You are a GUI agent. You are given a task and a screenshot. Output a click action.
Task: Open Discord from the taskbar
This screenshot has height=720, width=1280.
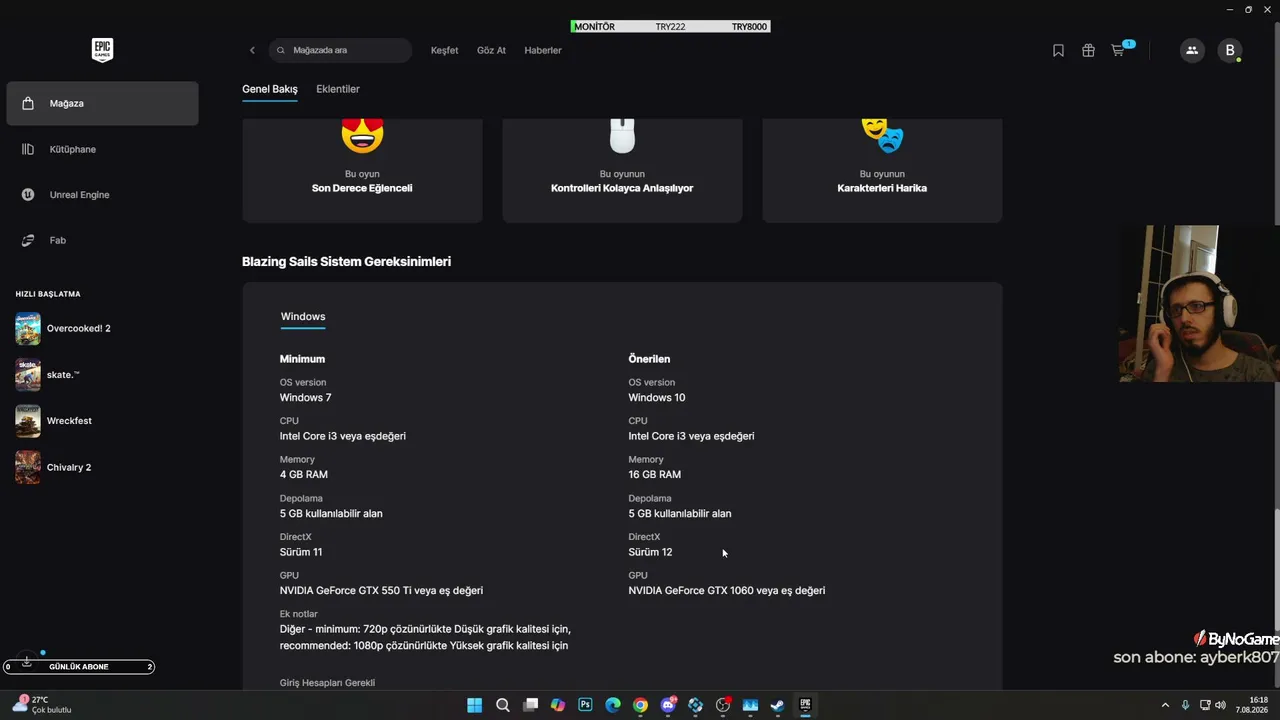click(x=668, y=705)
